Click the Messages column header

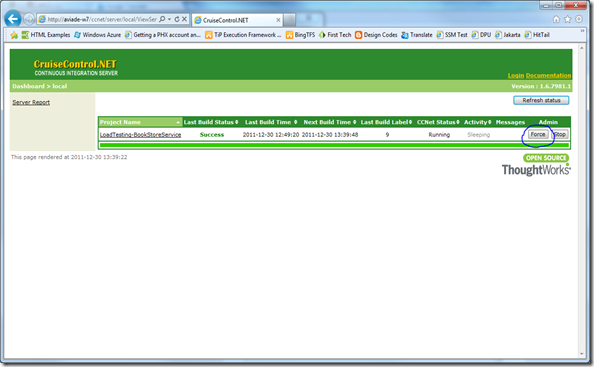510,122
